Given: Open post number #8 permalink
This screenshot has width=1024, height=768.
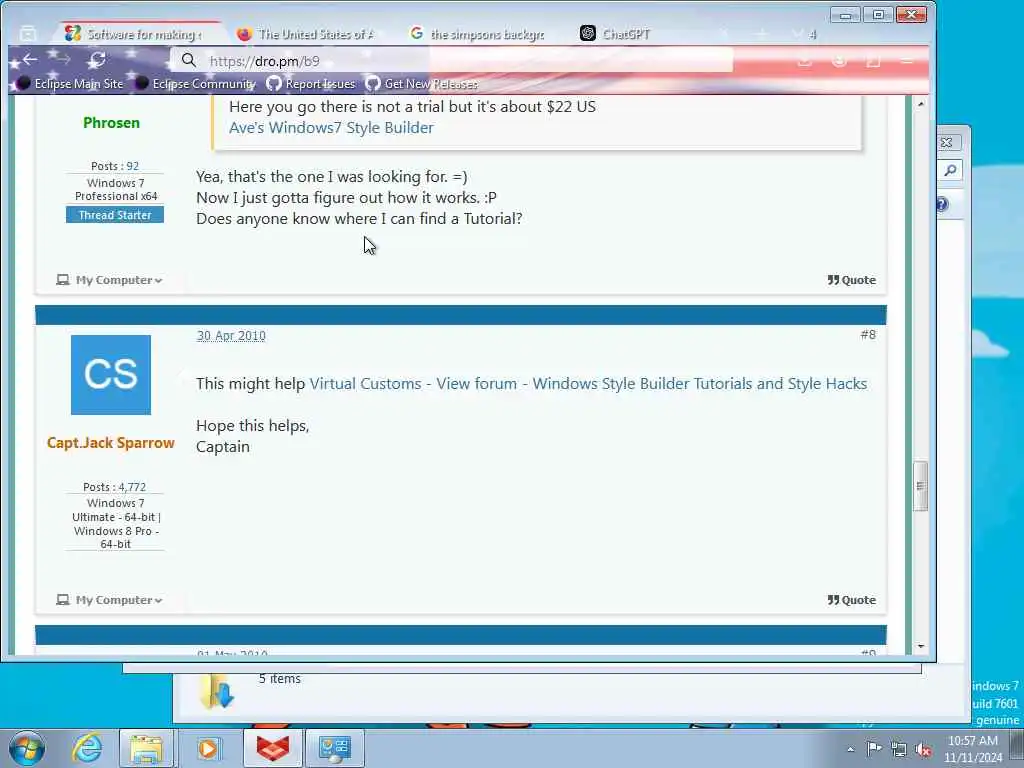Looking at the screenshot, I should 868,335.
